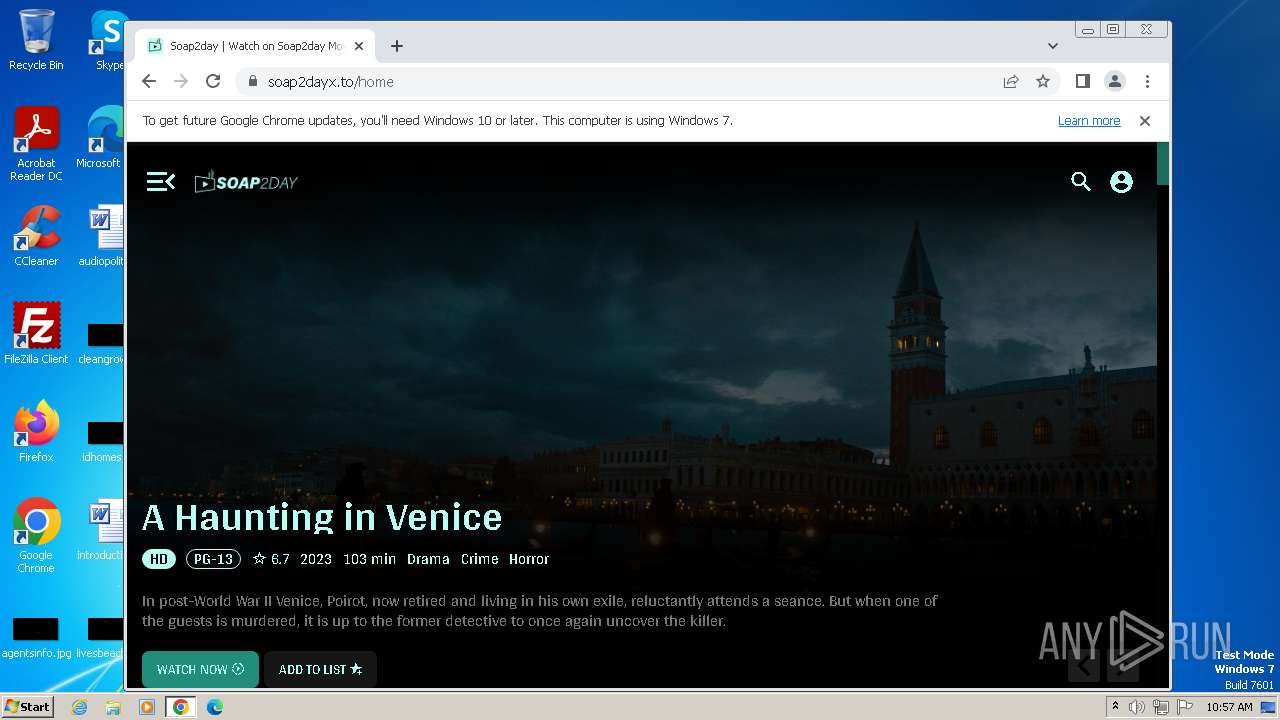Screen dimensions: 1280x720
Task: Click the Crime genre link
Action: (479, 559)
